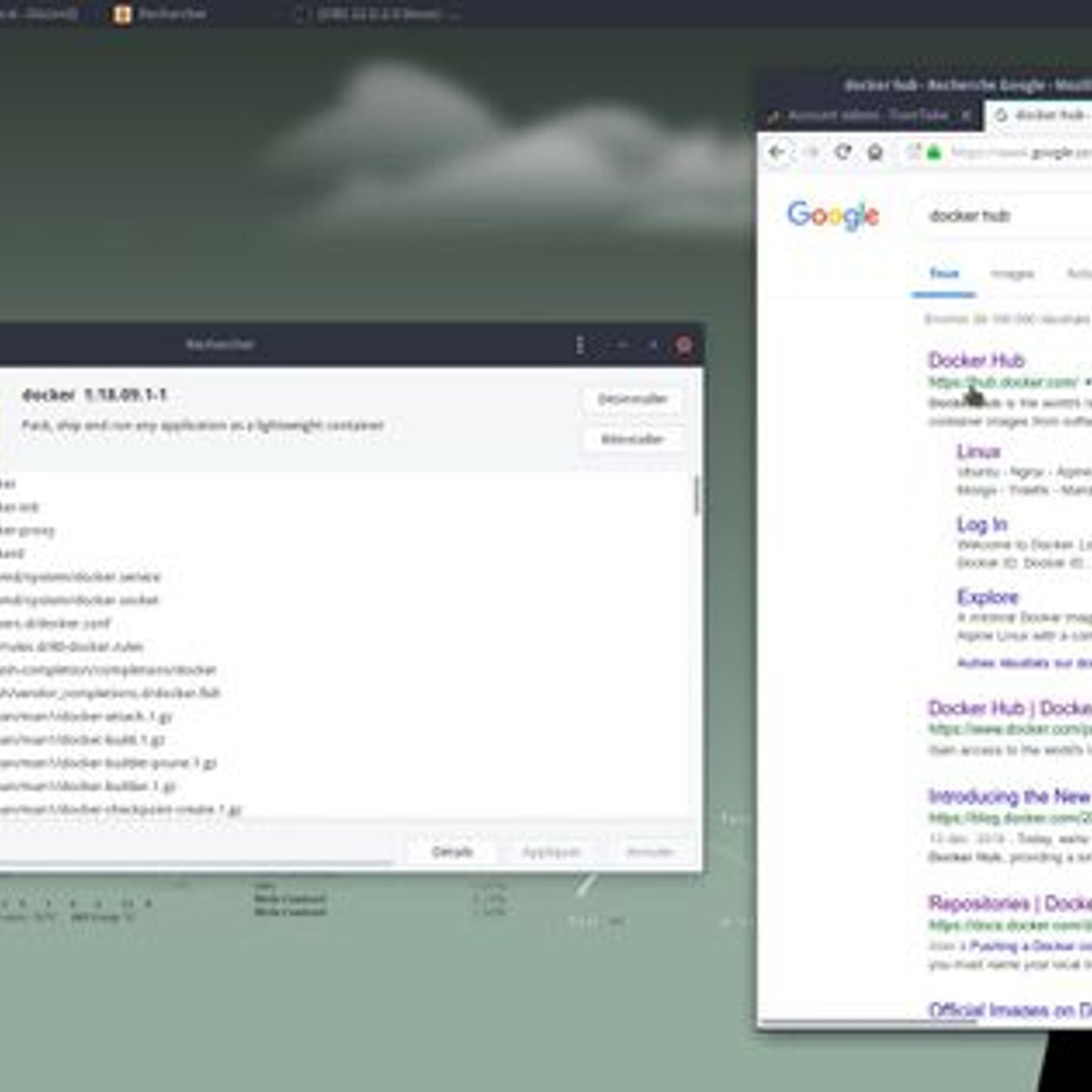Click the green padlock in address bar
The height and width of the screenshot is (1092, 1092).
[x=934, y=153]
